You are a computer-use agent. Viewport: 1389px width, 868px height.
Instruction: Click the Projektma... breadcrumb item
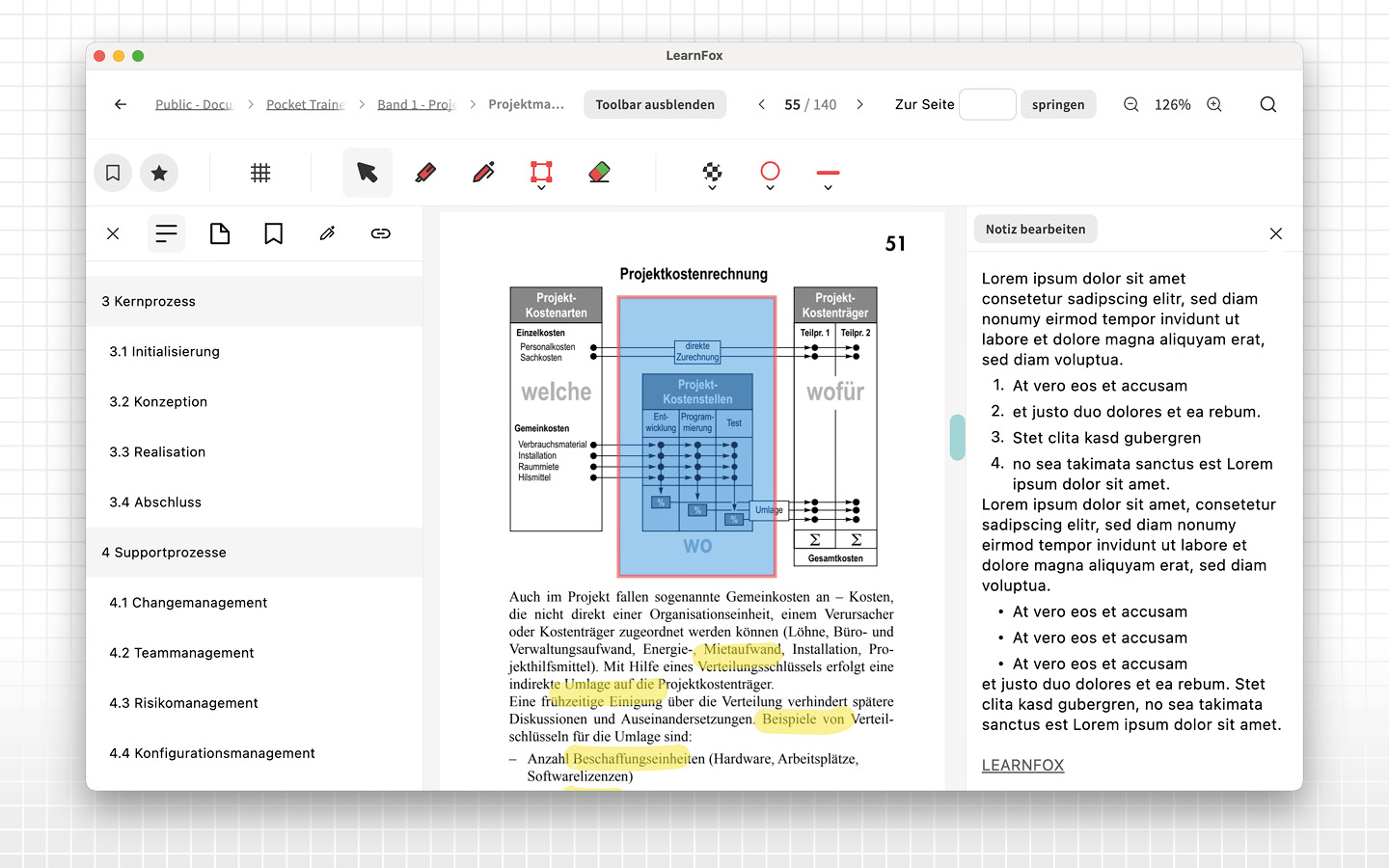526,104
